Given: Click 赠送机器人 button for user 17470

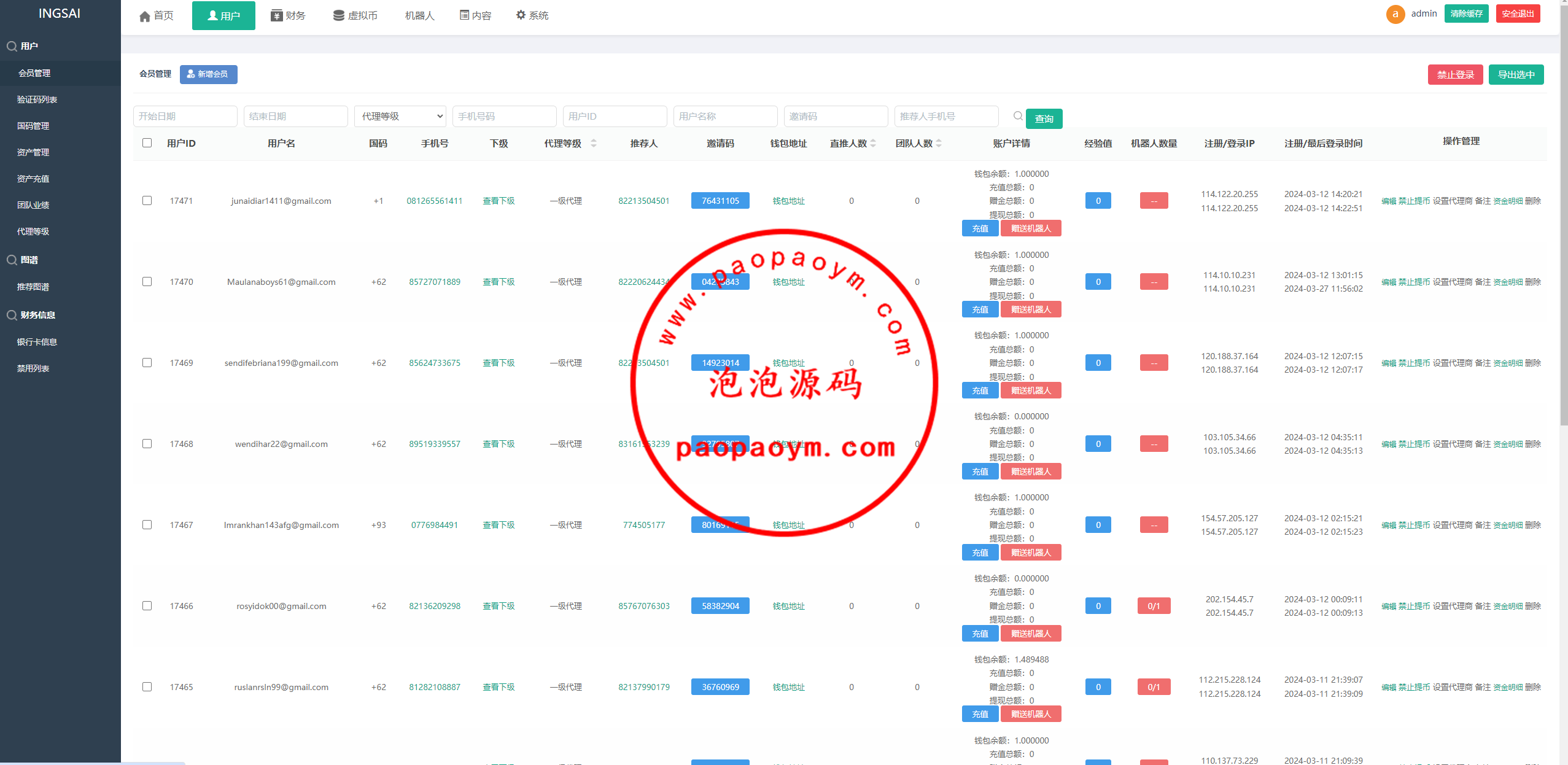Looking at the screenshot, I should (1031, 309).
